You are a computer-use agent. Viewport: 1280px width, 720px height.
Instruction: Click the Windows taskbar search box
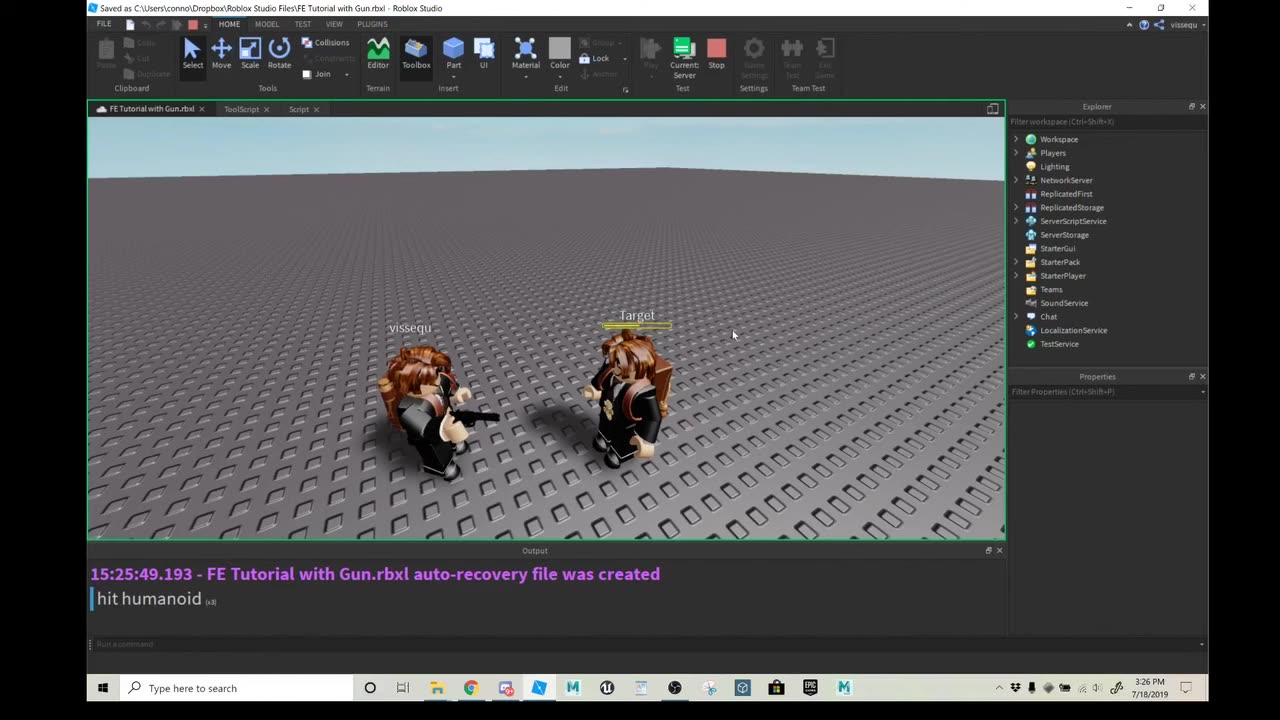click(237, 688)
